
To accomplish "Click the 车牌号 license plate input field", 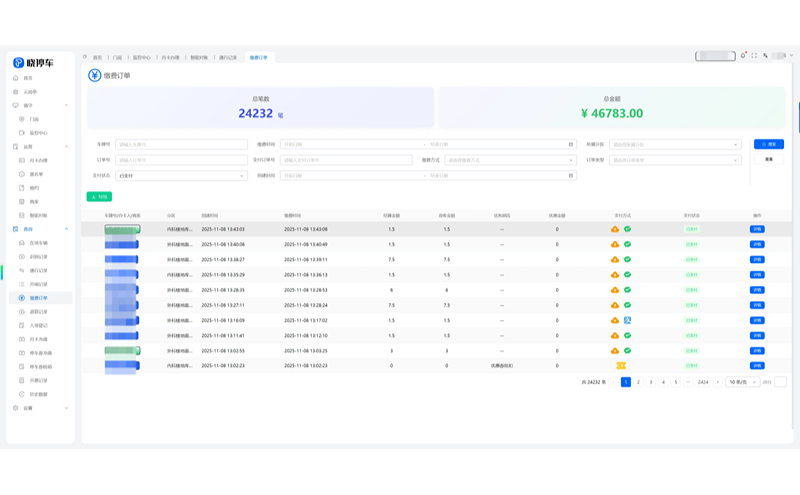I will click(181, 144).
